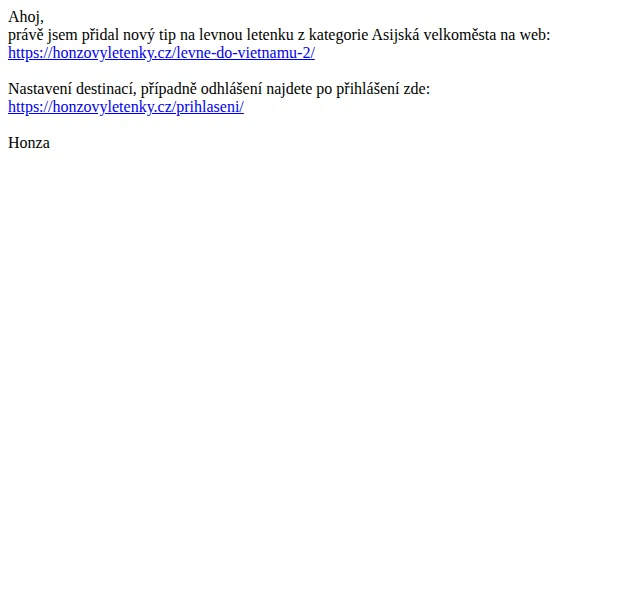Click the 'Honza' signature text
This screenshot has height=600, width=640.
click(x=29, y=143)
